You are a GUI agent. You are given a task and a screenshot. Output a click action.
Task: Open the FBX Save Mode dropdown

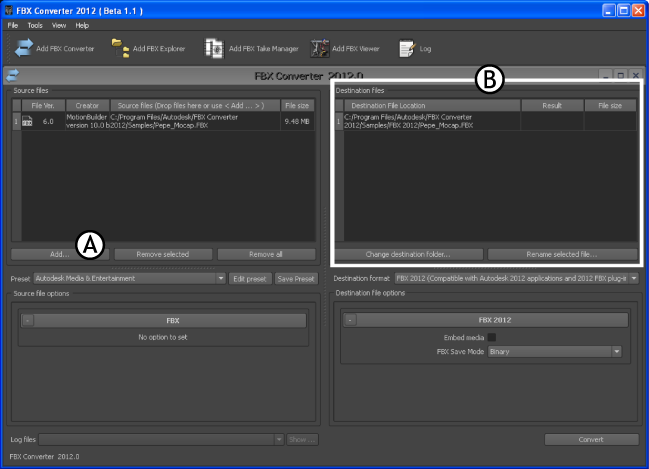click(x=554, y=351)
